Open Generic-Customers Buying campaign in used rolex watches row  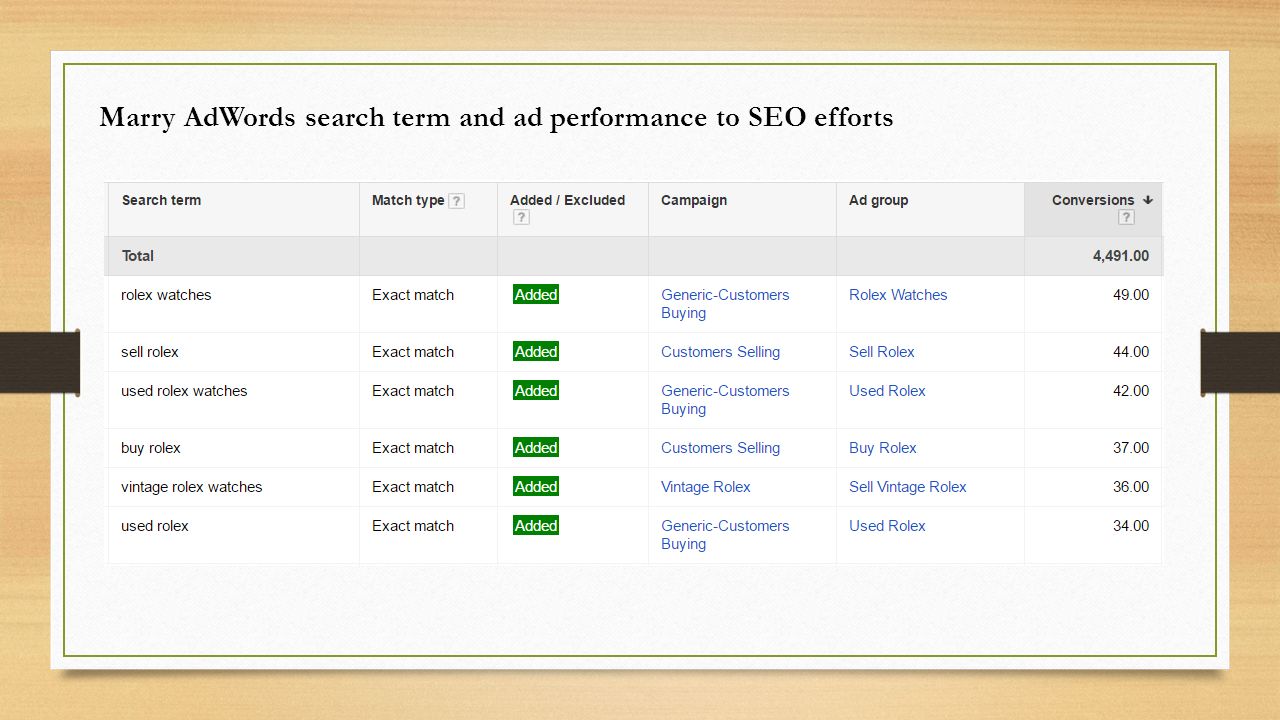point(725,400)
